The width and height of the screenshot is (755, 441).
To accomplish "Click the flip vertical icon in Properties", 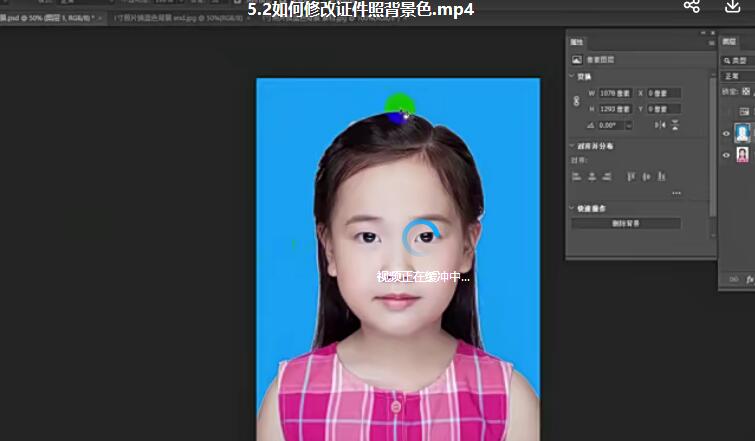I will (675, 125).
